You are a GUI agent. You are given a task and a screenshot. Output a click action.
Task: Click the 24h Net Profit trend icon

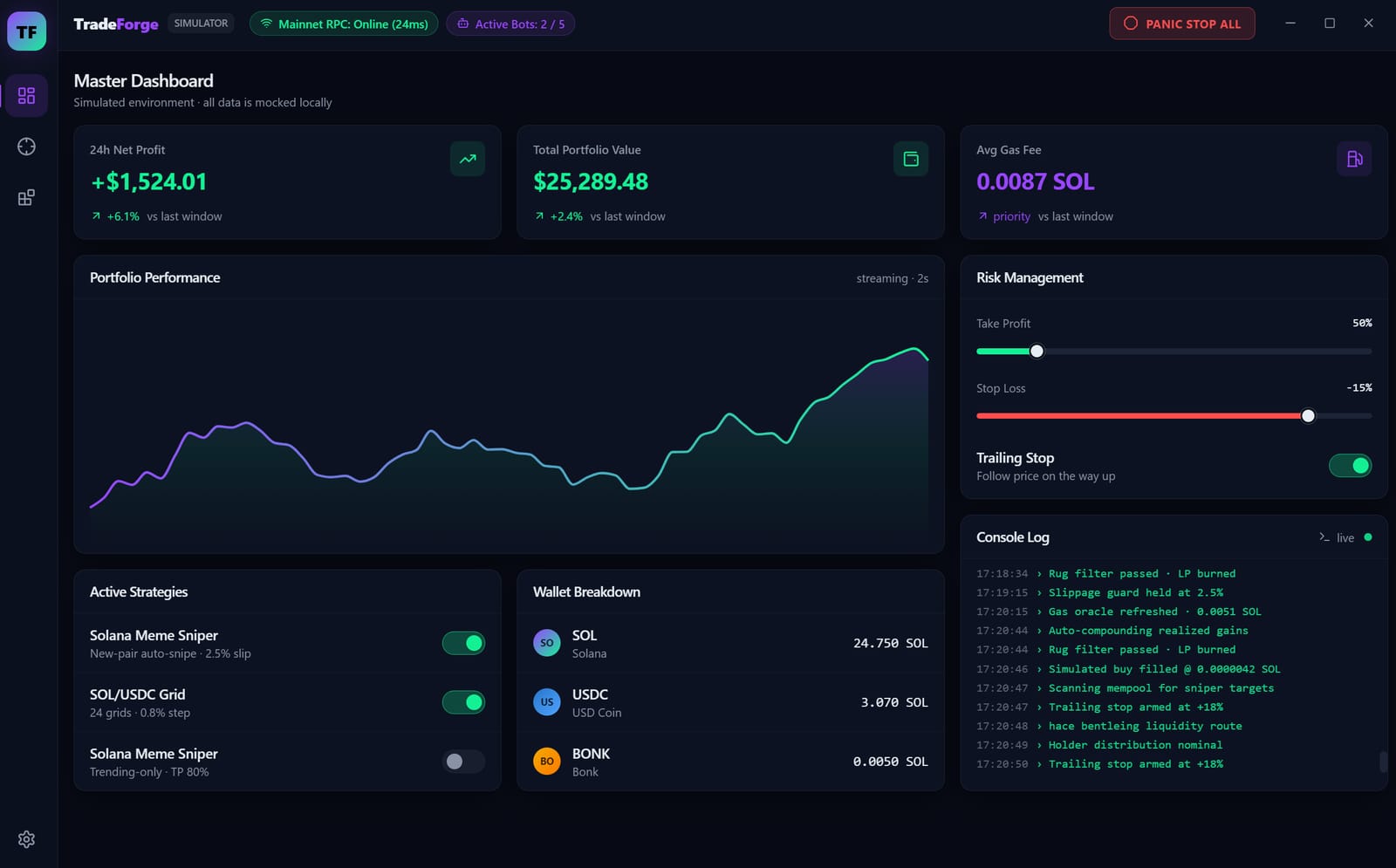[468, 159]
